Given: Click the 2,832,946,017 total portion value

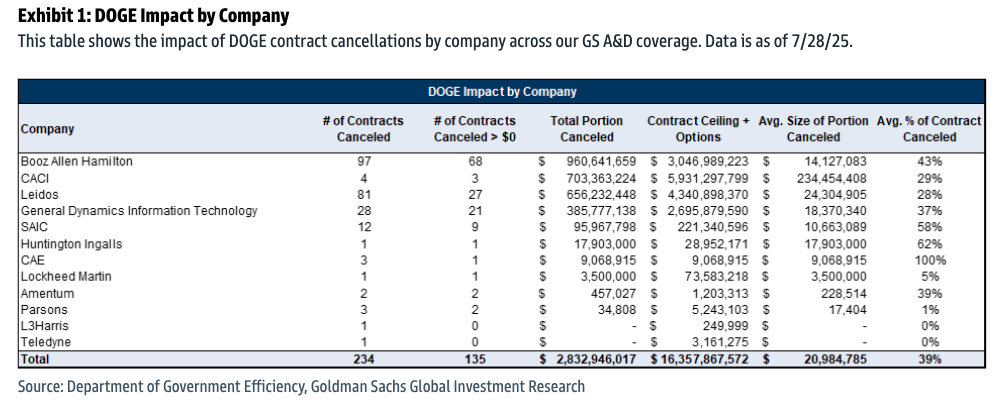Looking at the screenshot, I should [x=595, y=360].
